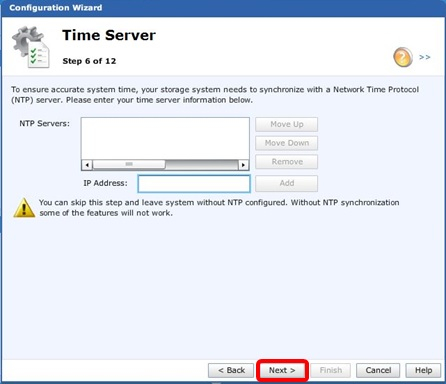Open Help from the bottom button row
The image size is (446, 384).
coord(423,370)
